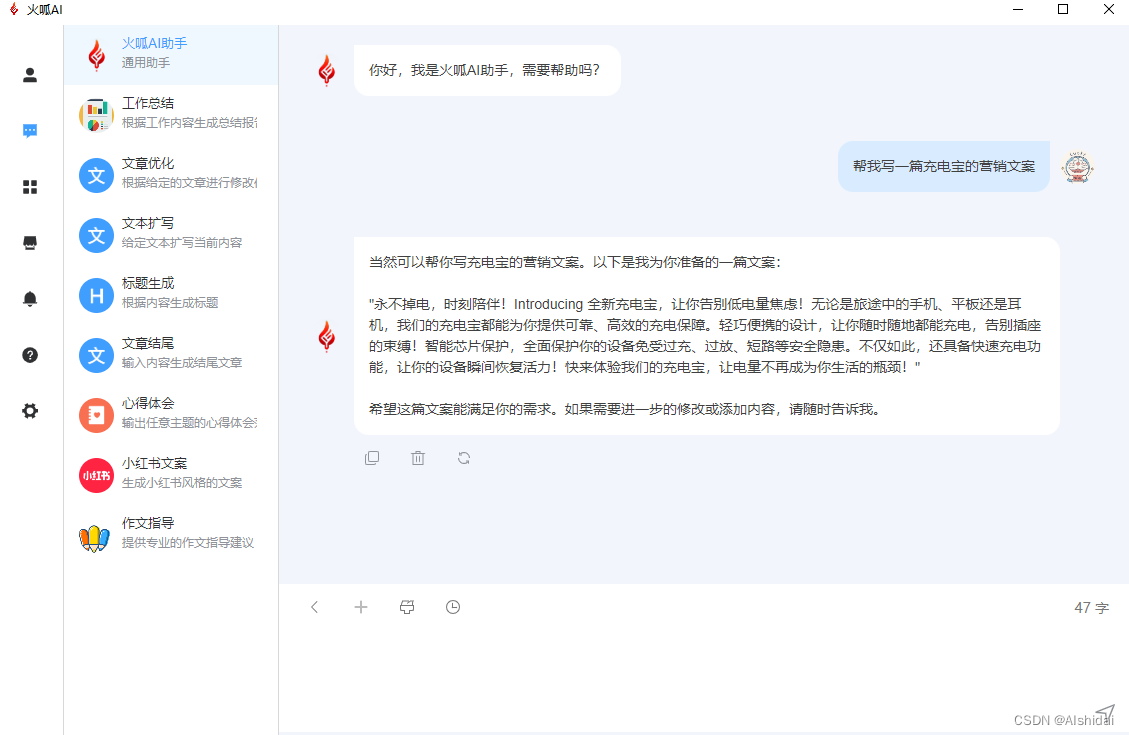Open notifications bell icon
Viewport: 1129px width, 735px height.
pos(30,299)
